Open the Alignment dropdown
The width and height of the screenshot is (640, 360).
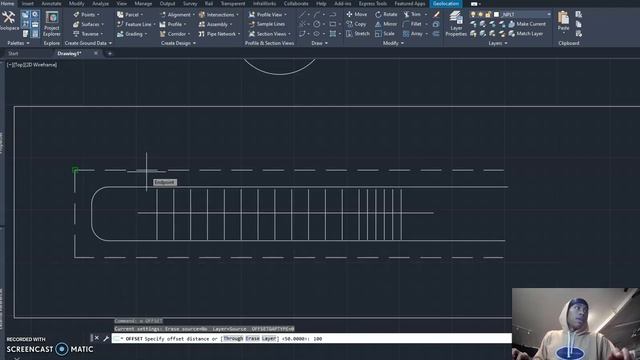(x=177, y=14)
